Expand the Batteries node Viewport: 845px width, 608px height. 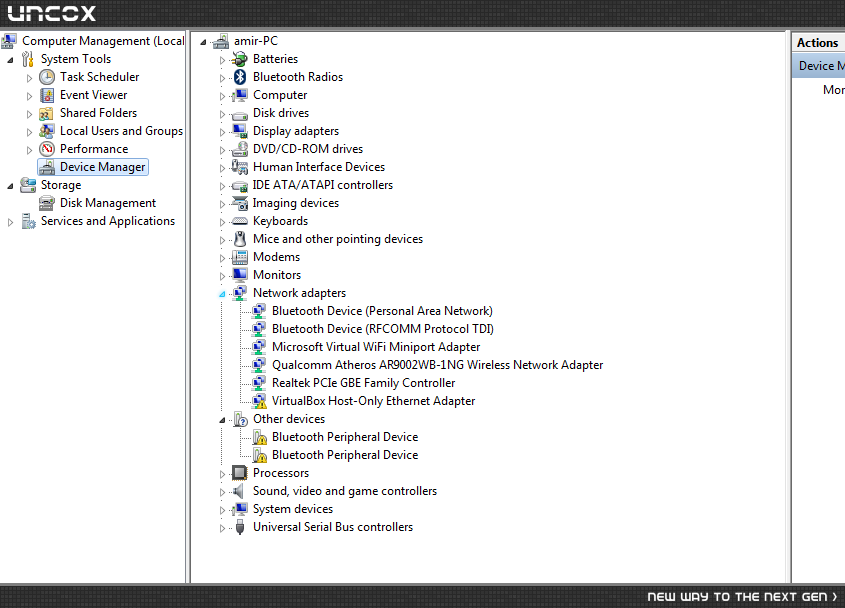pyautogui.click(x=222, y=60)
